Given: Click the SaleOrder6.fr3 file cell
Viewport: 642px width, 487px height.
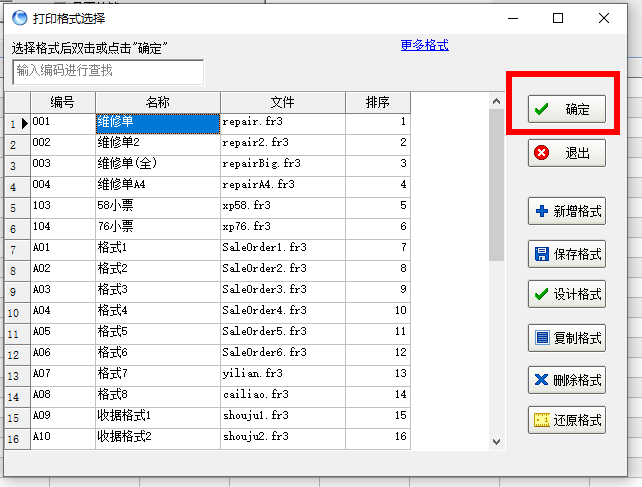Looking at the screenshot, I should click(283, 355).
